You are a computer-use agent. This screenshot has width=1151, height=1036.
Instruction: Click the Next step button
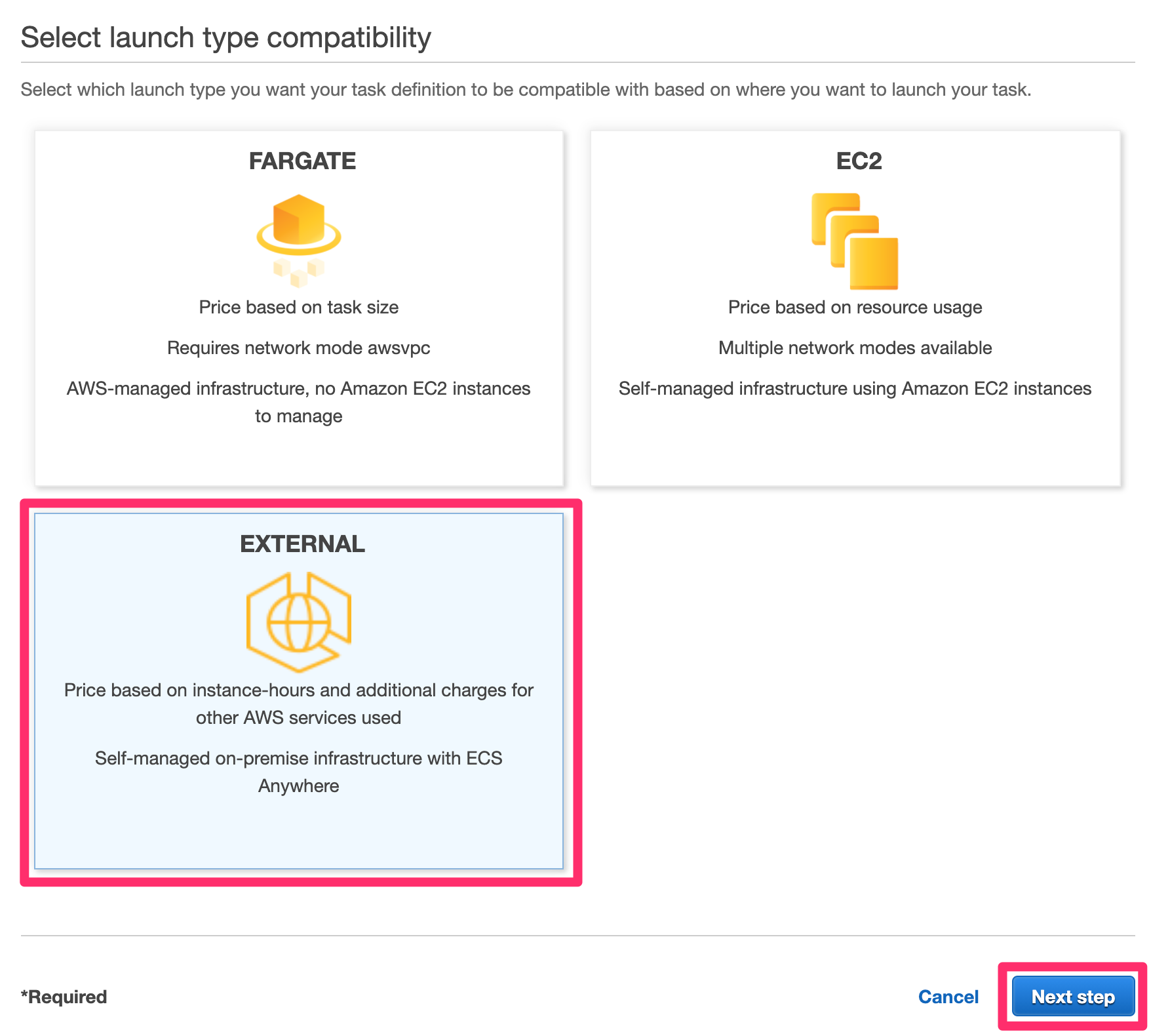(x=1073, y=996)
